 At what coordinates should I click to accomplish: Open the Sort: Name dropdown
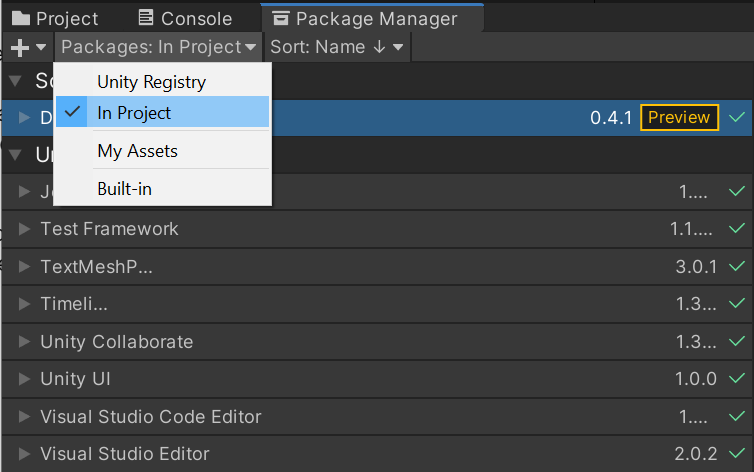click(336, 47)
